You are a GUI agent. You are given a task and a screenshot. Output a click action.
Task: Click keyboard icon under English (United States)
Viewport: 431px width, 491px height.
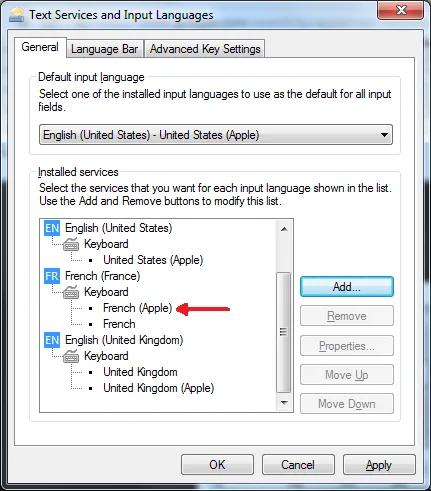pos(71,244)
